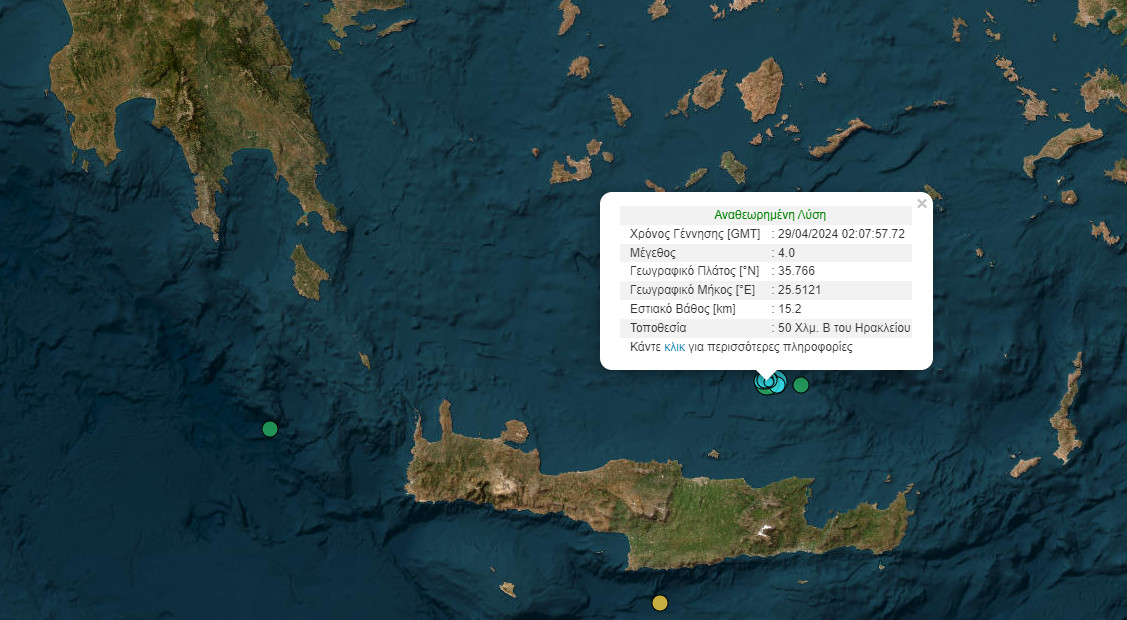
Task: Click the yellow earthquake marker south of Crete
Action: pyautogui.click(x=660, y=602)
